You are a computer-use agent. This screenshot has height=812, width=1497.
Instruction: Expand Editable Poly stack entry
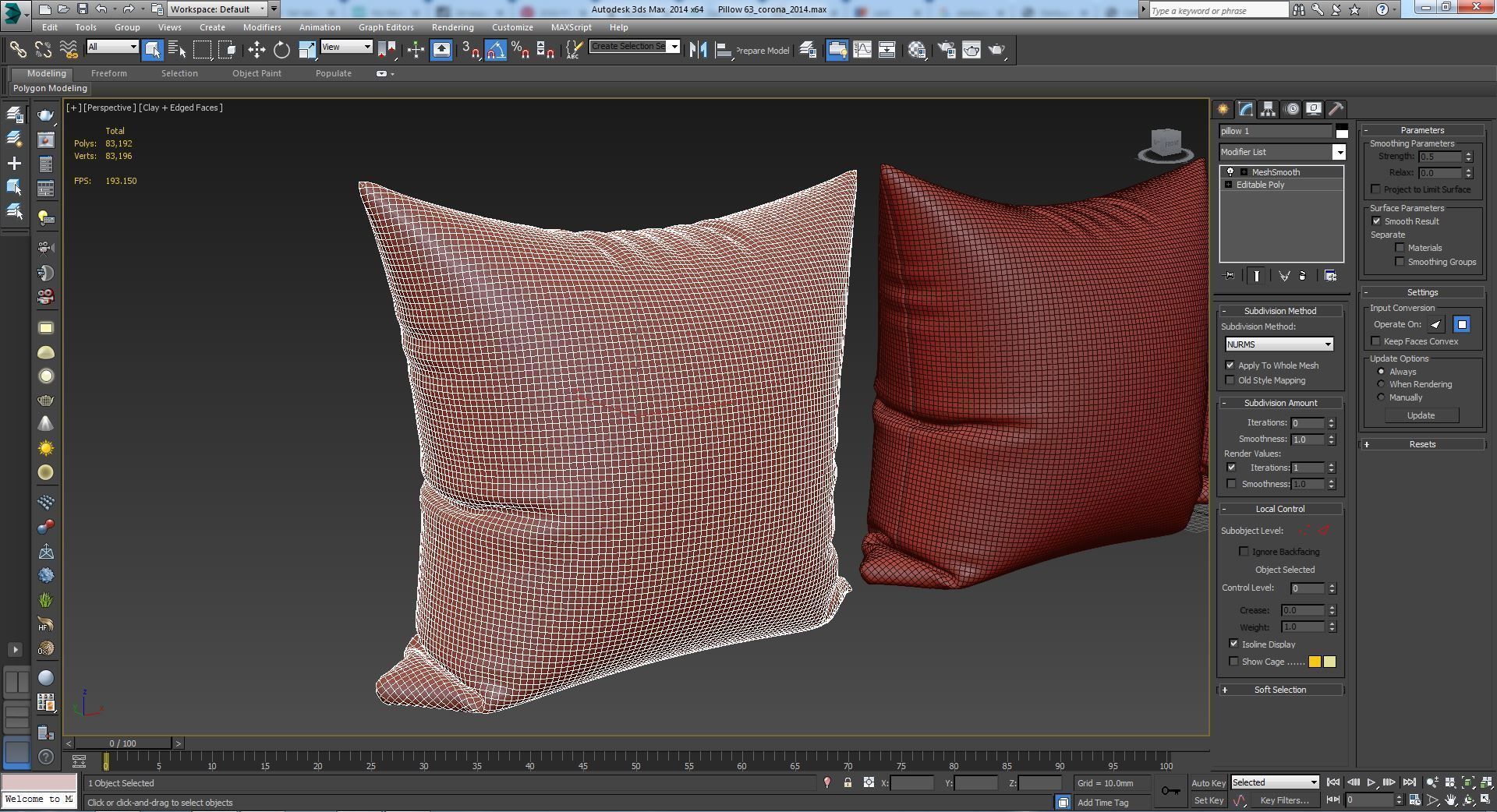point(1229,185)
